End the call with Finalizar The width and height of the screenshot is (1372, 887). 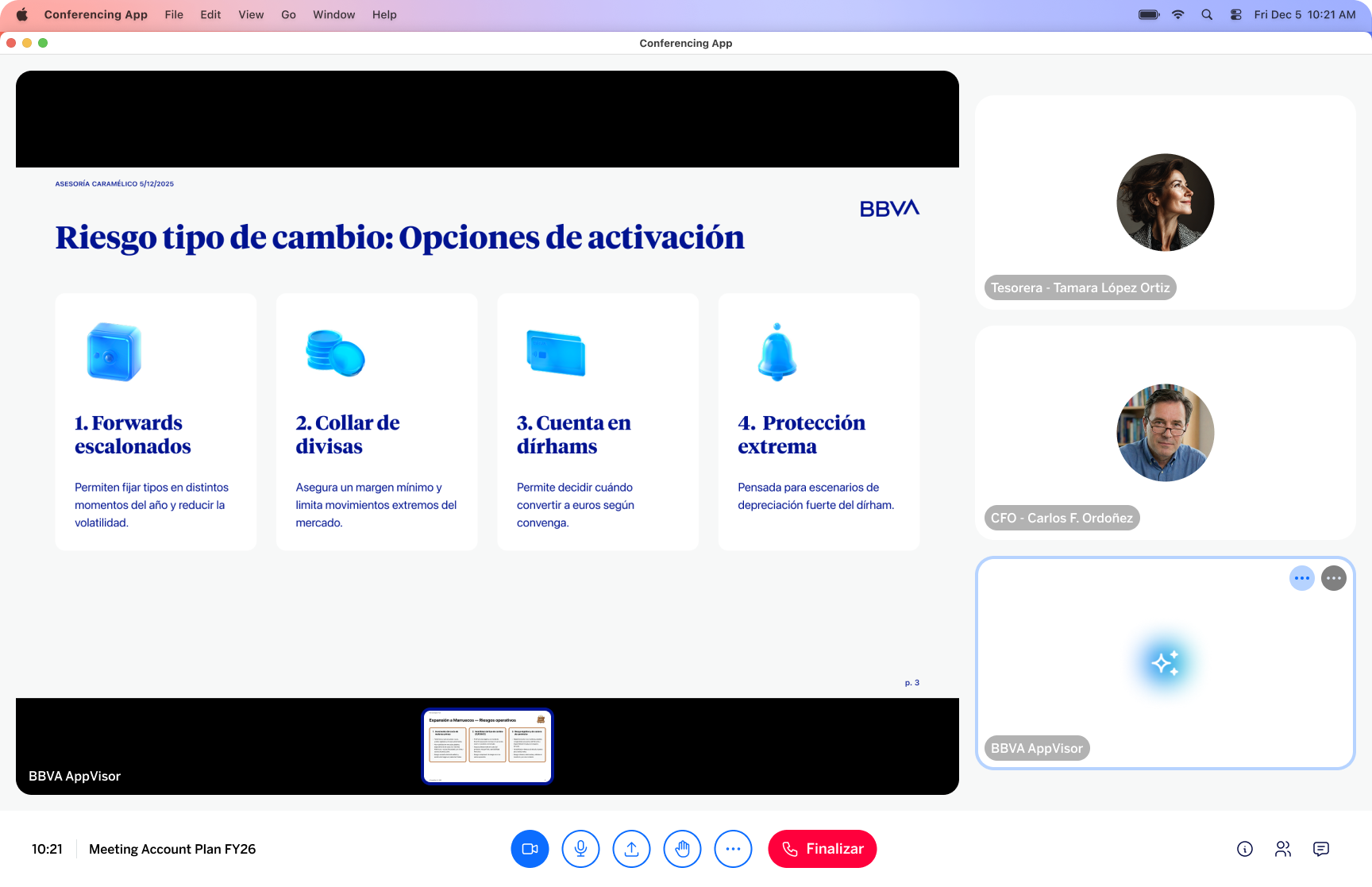822,849
